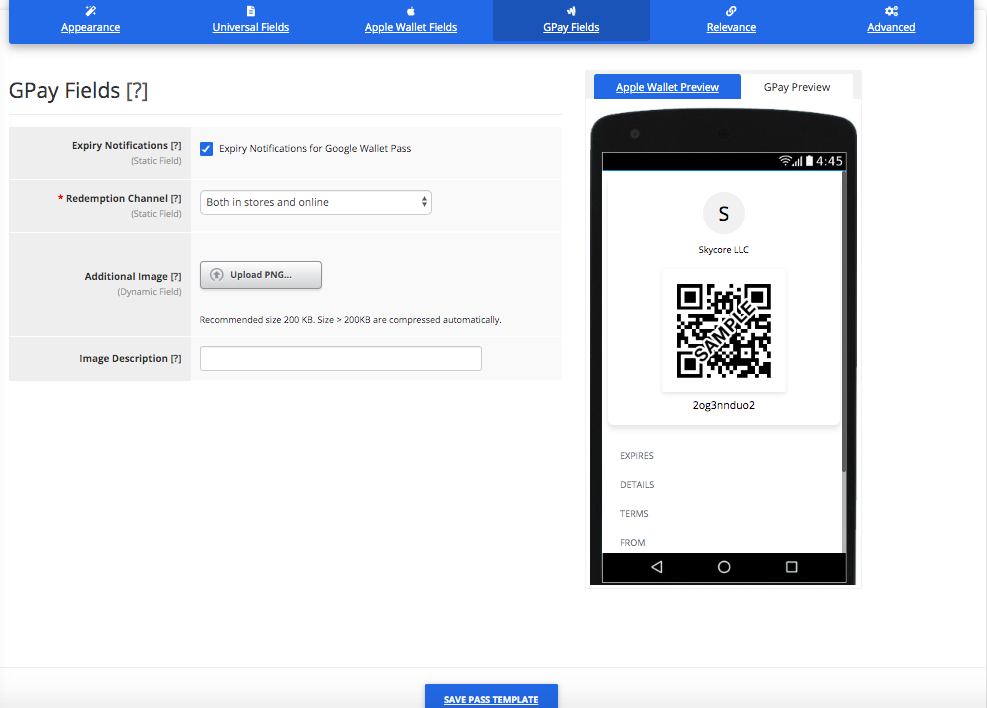Click the Wi-Fi icon in phone status bar
The image size is (987, 708).
(x=785, y=160)
